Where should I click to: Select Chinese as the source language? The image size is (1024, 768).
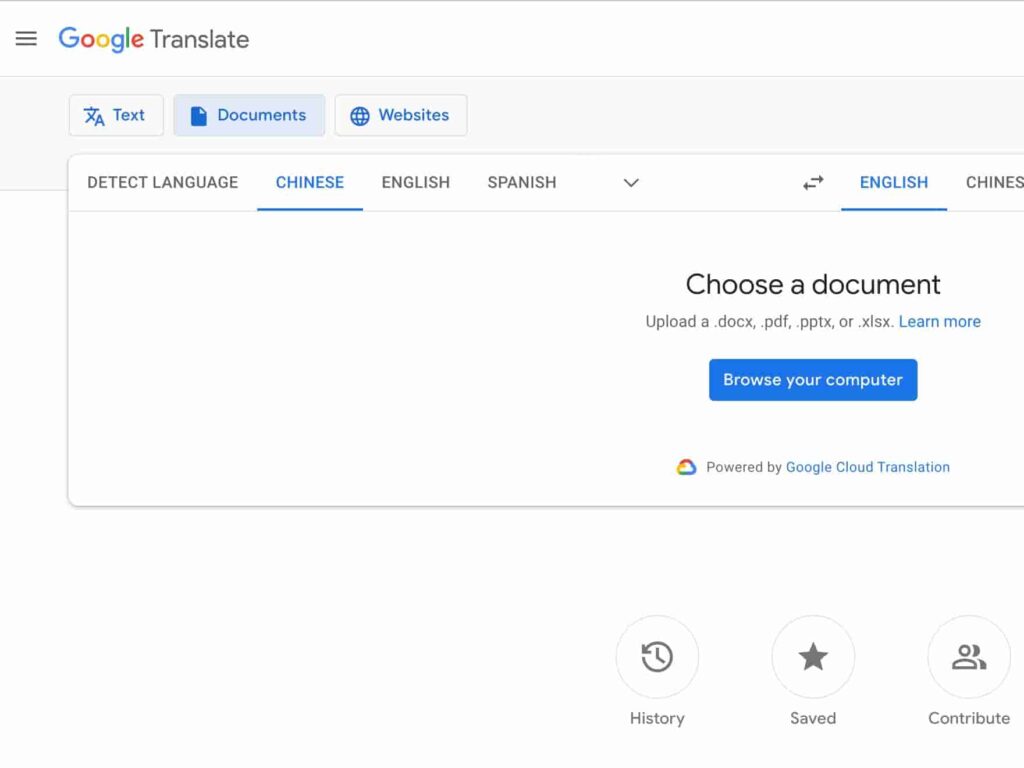point(309,182)
